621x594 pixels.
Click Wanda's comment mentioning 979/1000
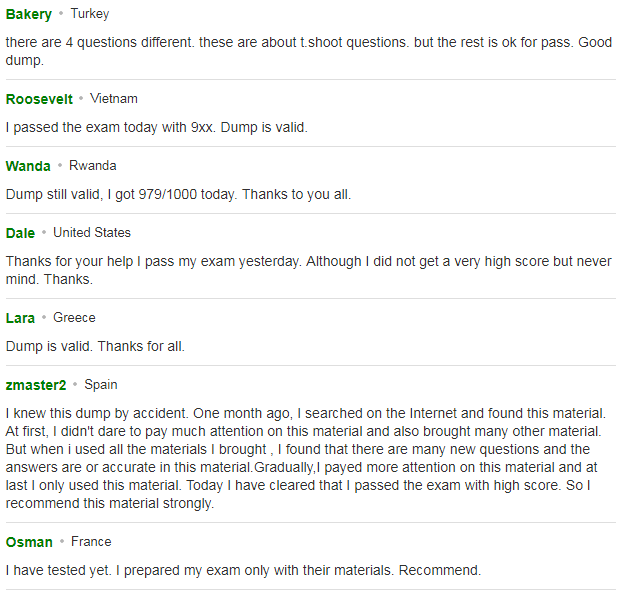178,194
